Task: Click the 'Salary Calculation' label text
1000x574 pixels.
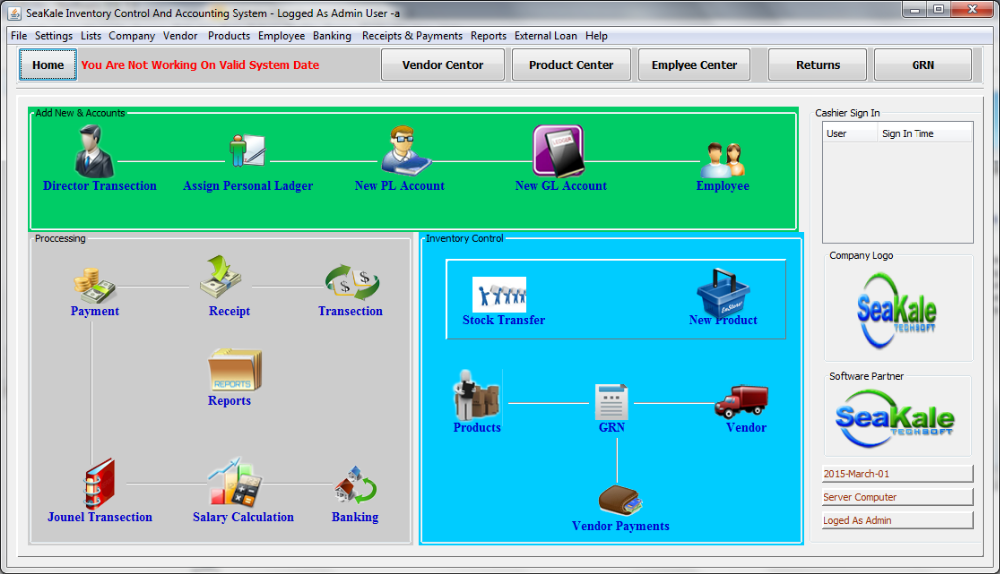Action: click(x=243, y=517)
